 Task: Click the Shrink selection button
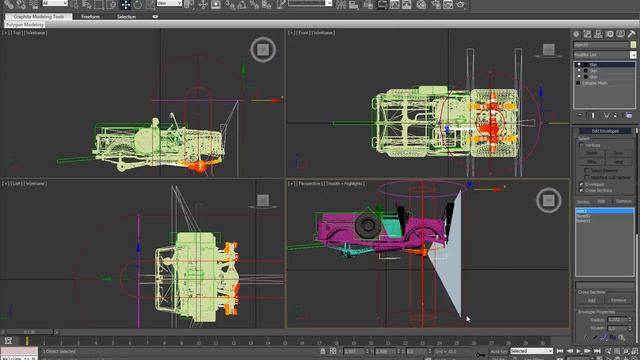591,153
